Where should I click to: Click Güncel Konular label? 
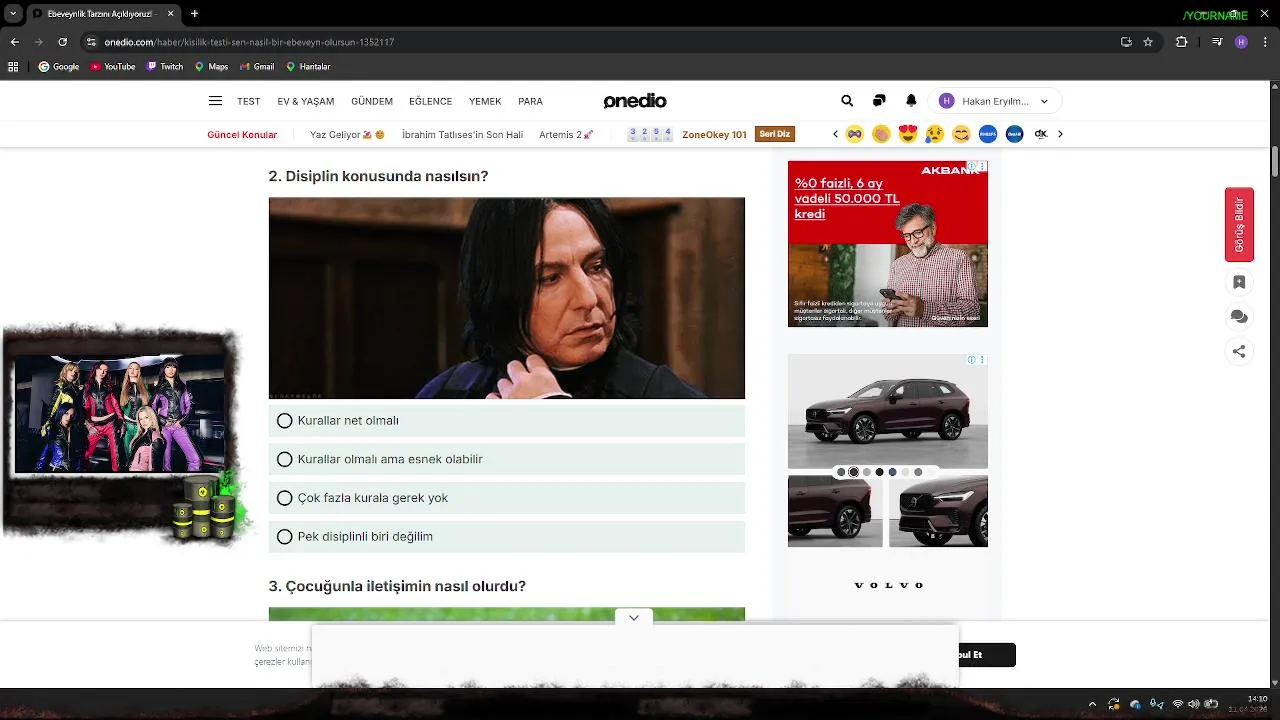242,134
